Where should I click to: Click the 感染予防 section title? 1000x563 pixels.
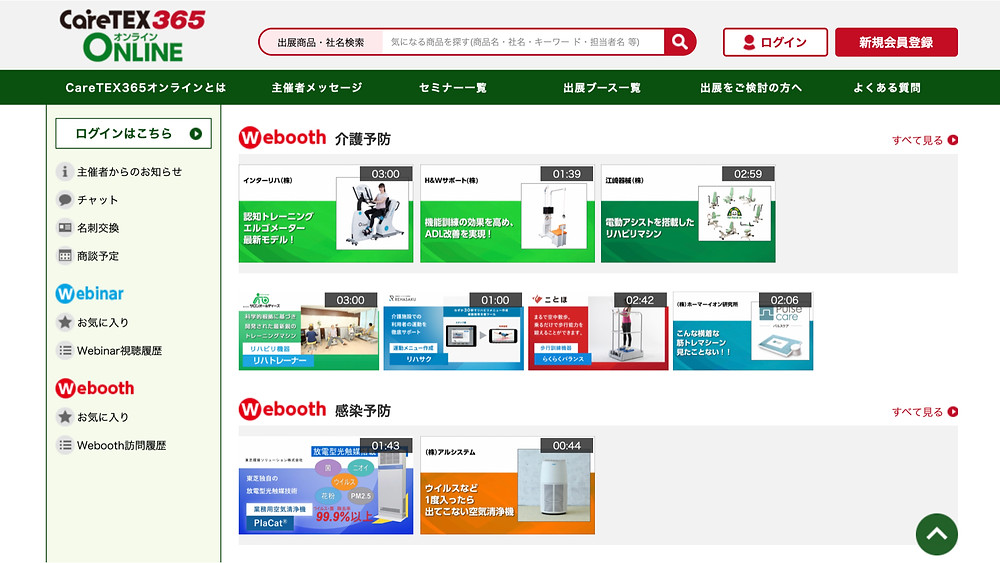tap(362, 411)
